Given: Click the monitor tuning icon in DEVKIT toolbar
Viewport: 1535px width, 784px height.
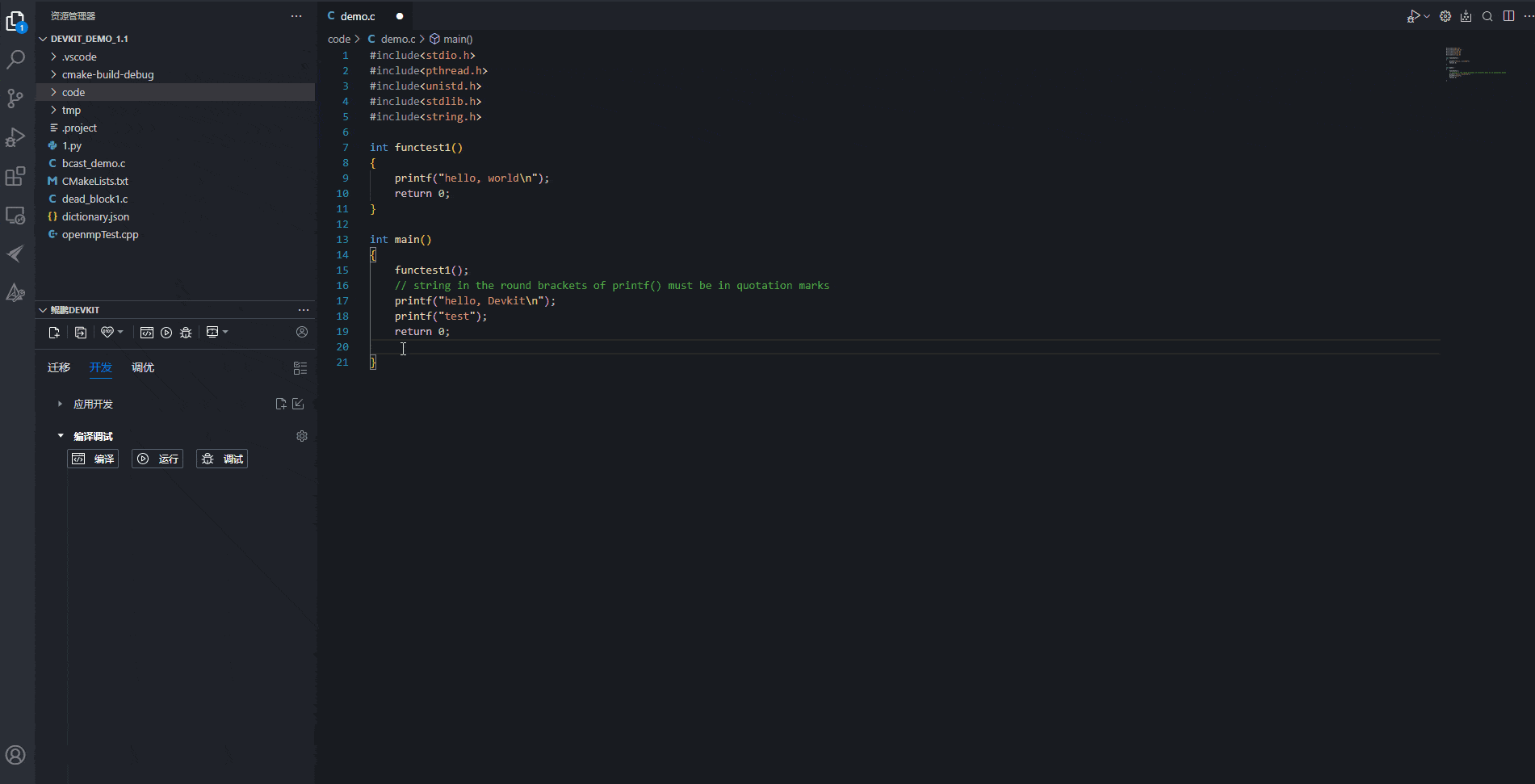Looking at the screenshot, I should point(212,332).
